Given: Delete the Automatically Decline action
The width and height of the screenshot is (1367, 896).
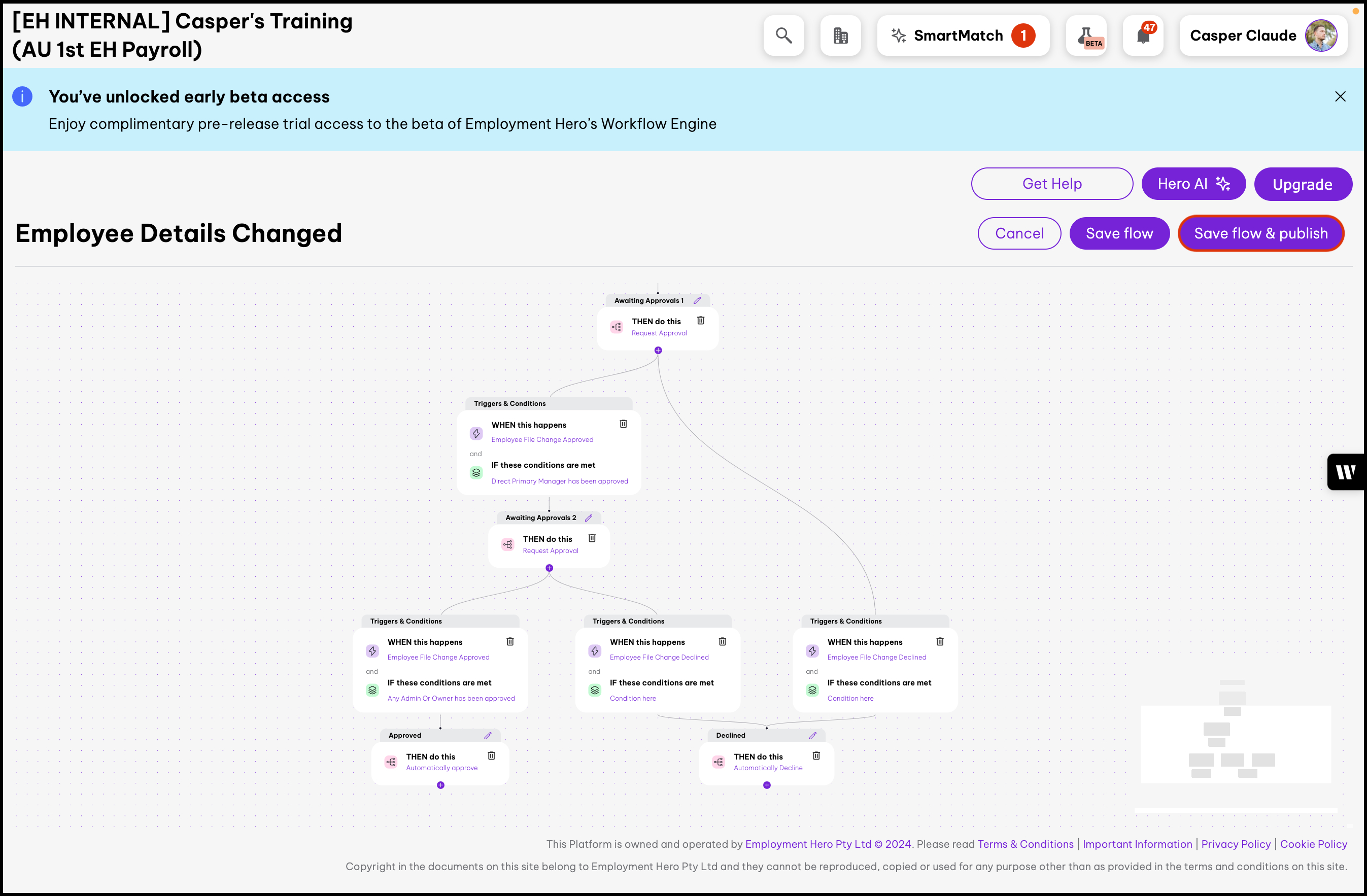Looking at the screenshot, I should (816, 756).
